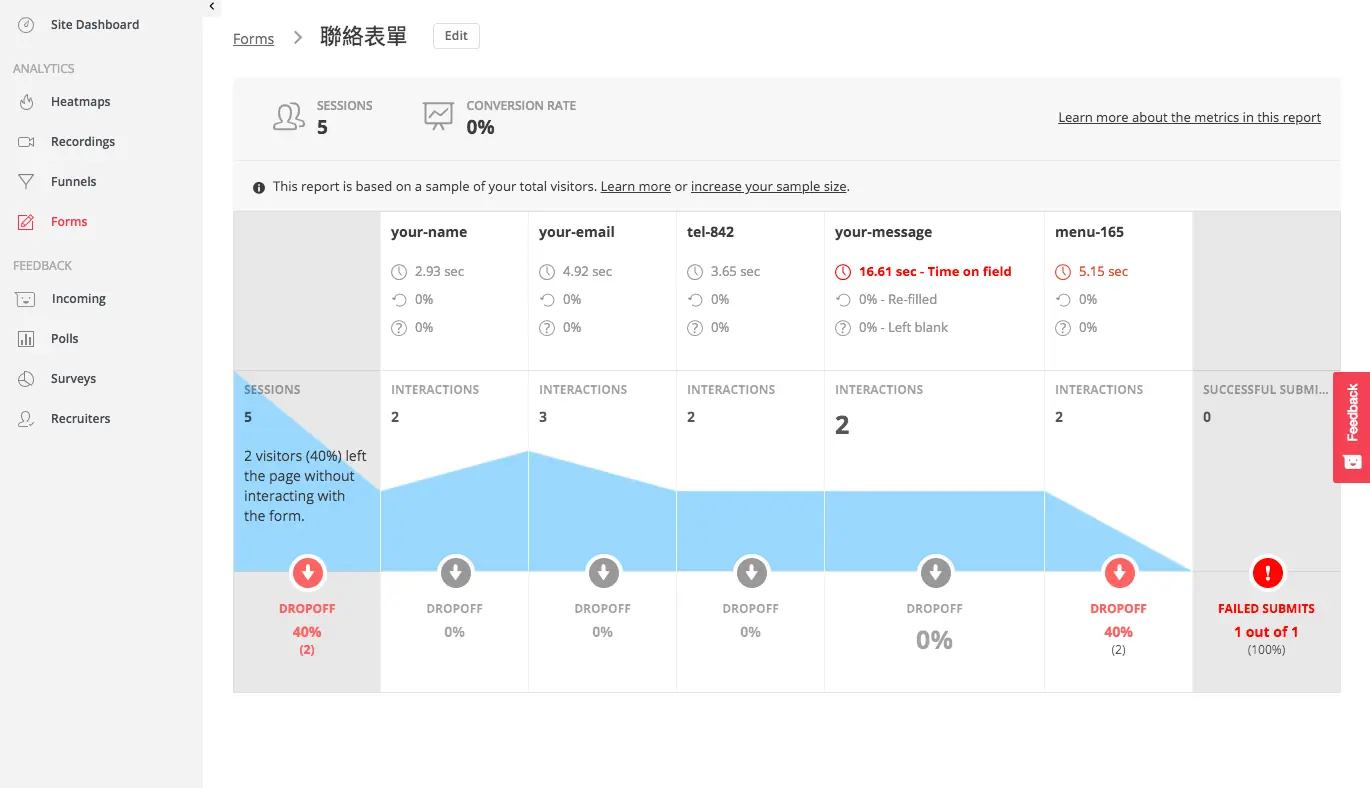This screenshot has width=1370, height=788.
Task: Click the 5.15 sec red time value
Action: tap(1103, 272)
